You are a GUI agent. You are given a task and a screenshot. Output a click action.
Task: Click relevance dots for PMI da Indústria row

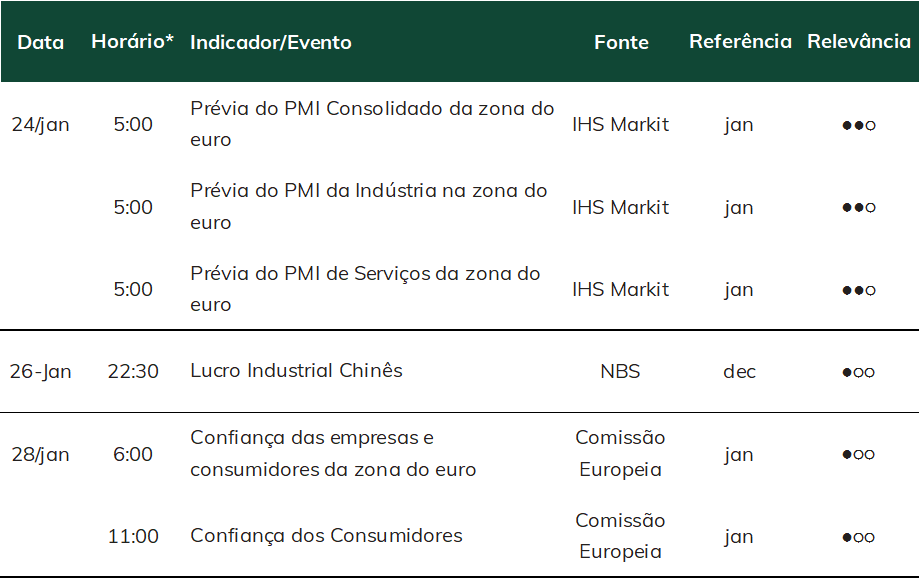(x=859, y=207)
